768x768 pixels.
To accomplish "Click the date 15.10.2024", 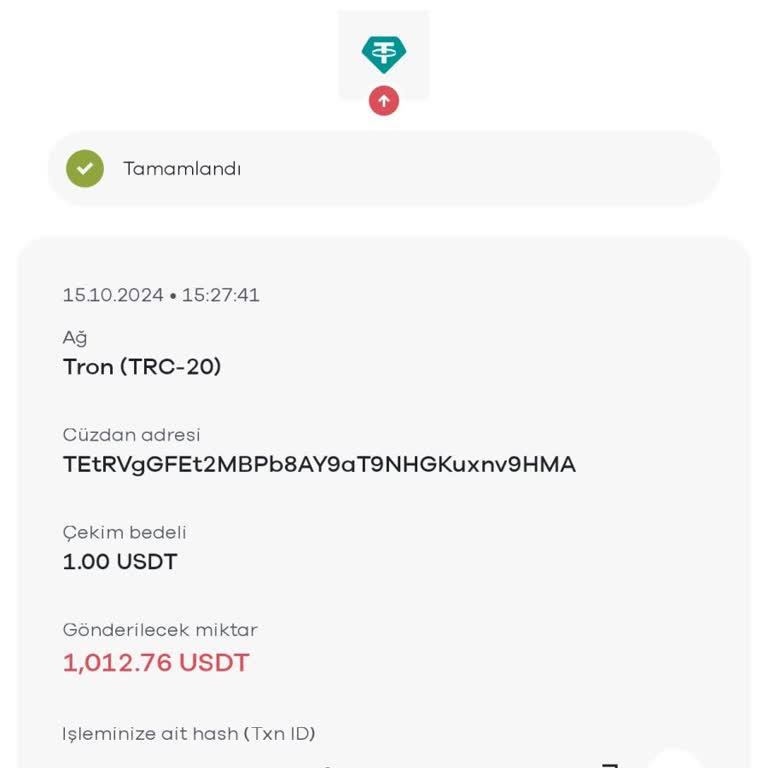I will coord(112,295).
